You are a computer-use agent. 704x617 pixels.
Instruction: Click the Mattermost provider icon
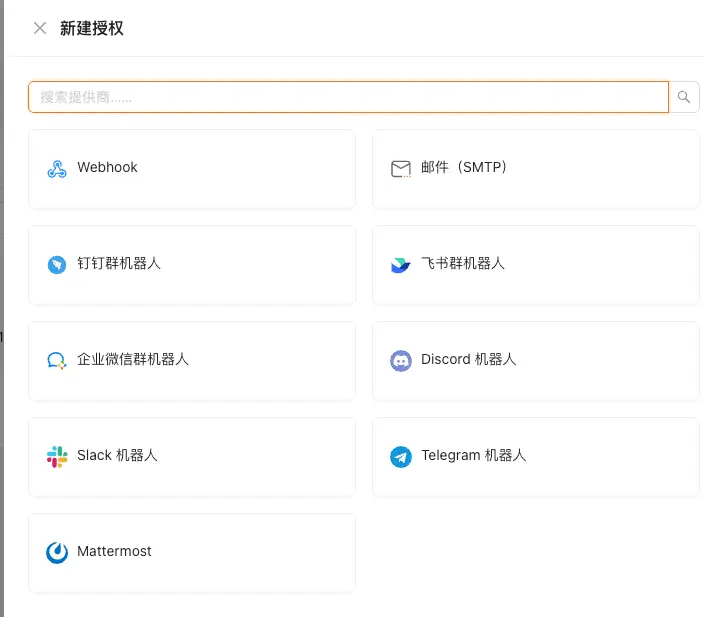[57, 553]
